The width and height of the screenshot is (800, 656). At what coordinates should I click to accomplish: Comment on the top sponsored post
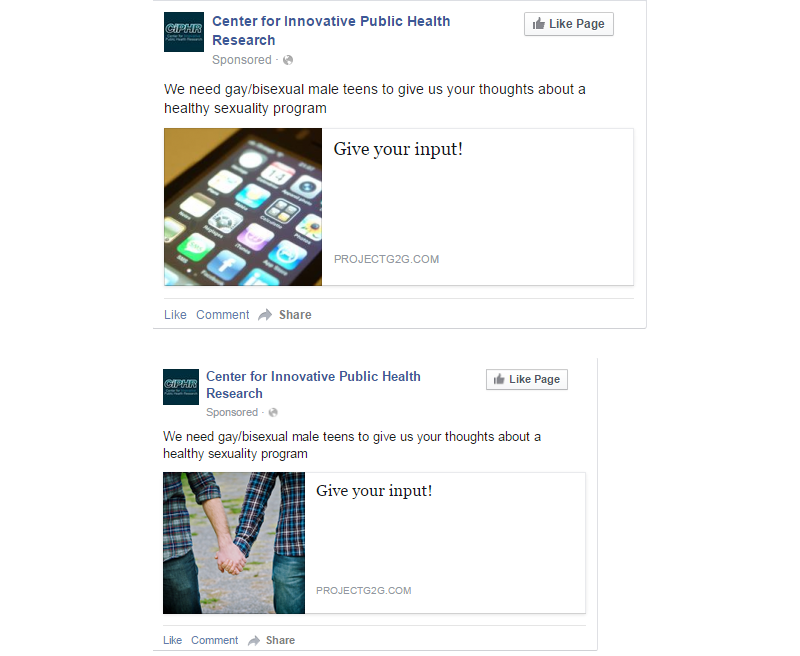click(x=222, y=315)
